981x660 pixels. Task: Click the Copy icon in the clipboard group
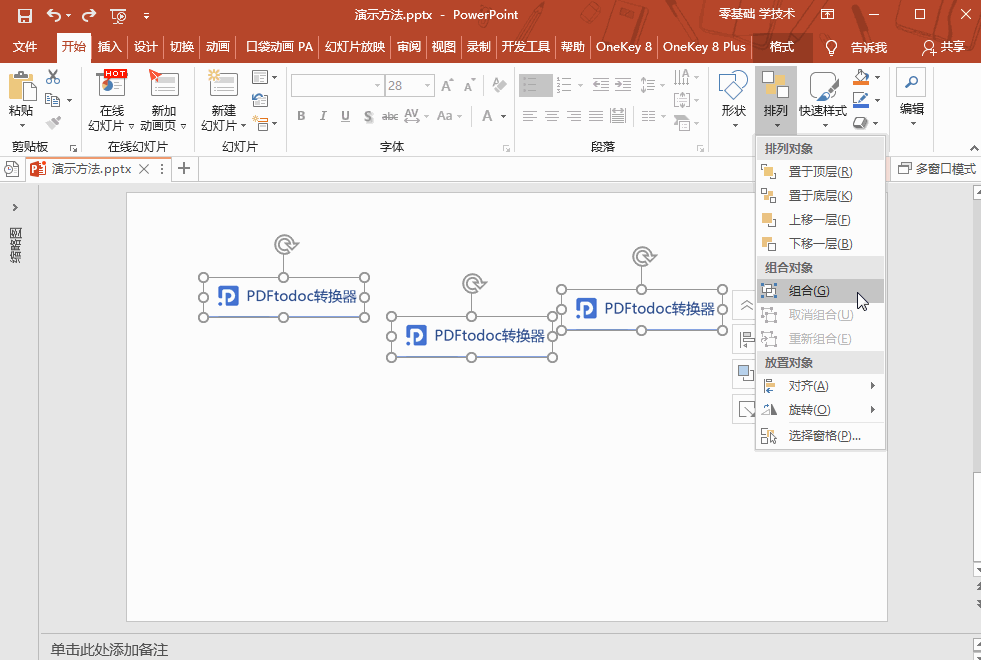(x=53, y=100)
